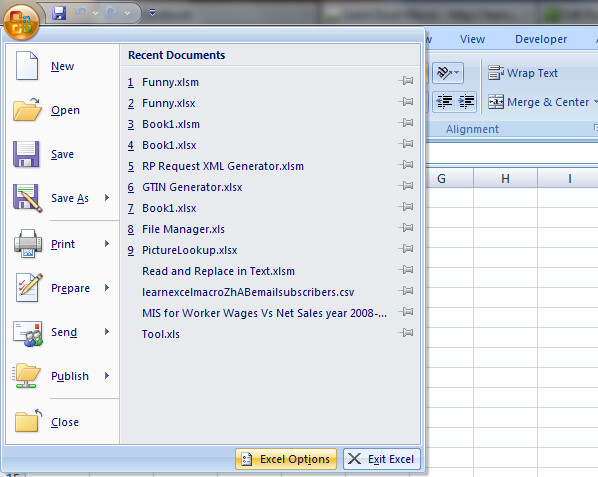Pin Funny.xlsm to the recent list
The width and height of the screenshot is (598, 477).
406,81
